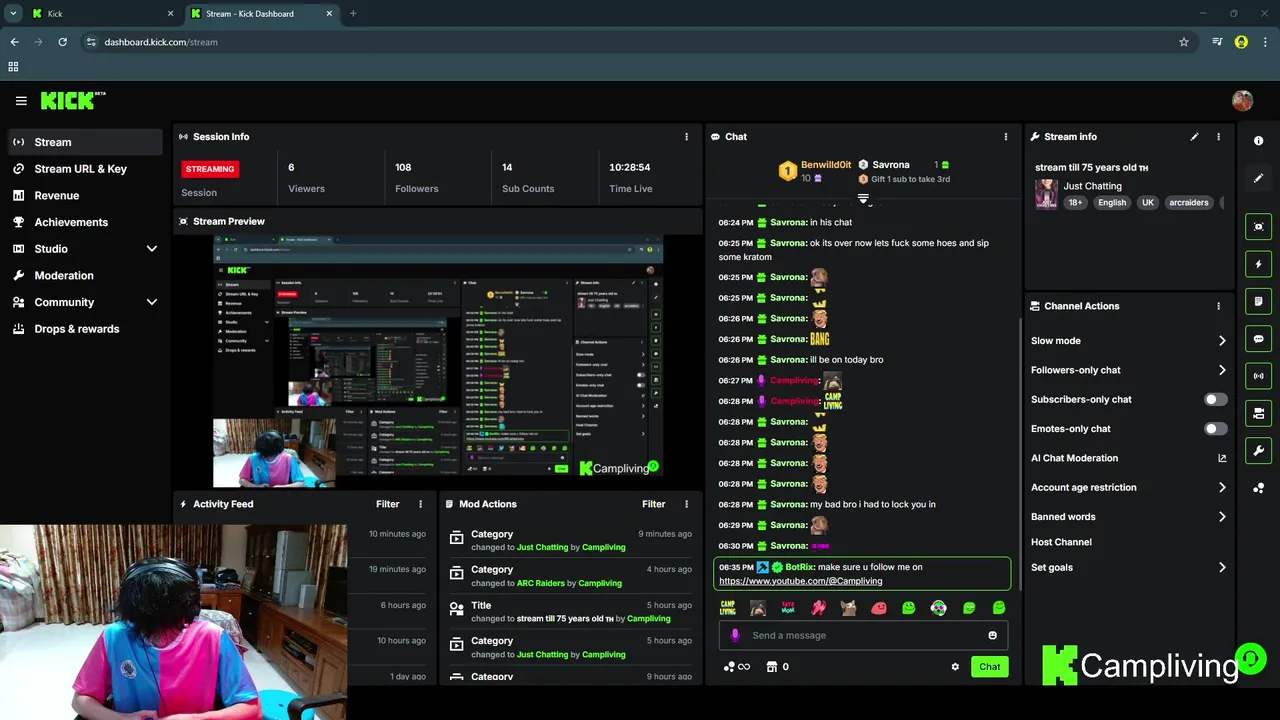The width and height of the screenshot is (1280, 720).
Task: Open the profile avatar menu
Action: point(1242,101)
